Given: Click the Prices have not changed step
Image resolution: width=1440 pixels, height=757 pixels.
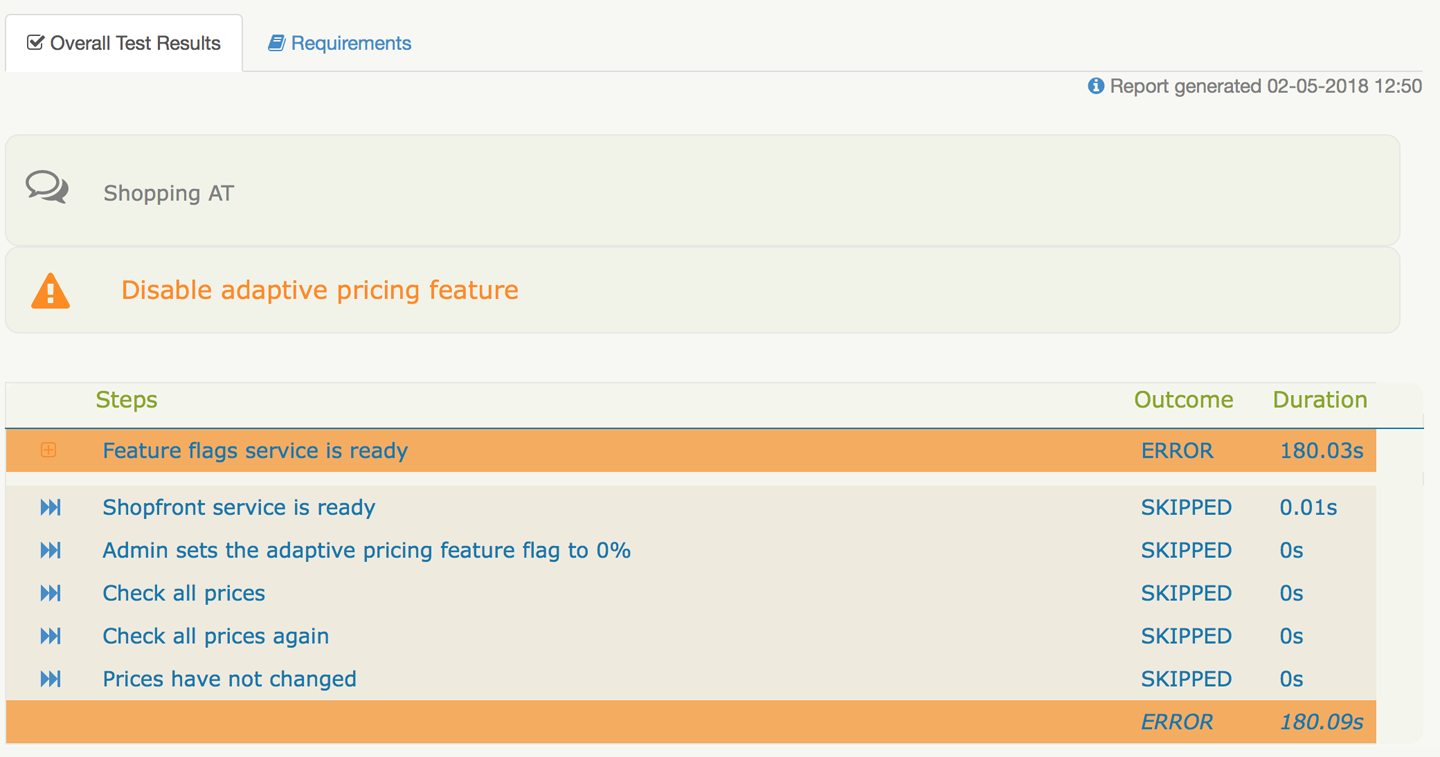Looking at the screenshot, I should 229,680.
